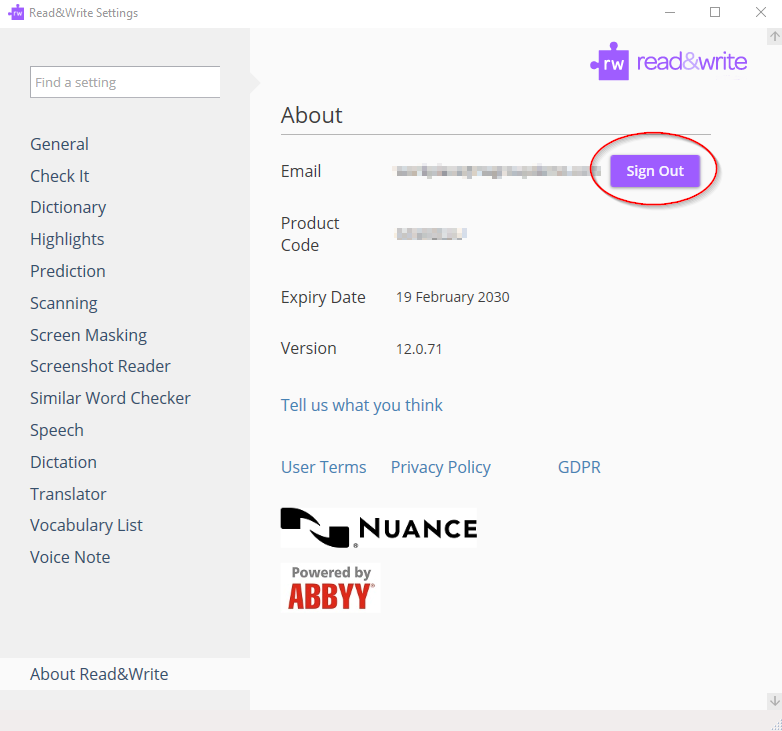Switch to the Scanning section

tap(64, 303)
